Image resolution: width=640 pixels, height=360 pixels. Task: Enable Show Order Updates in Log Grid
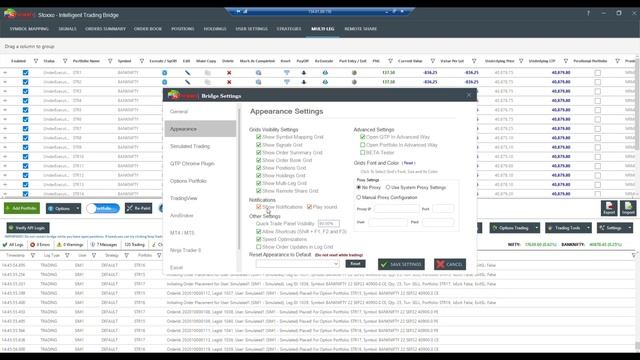[258, 247]
